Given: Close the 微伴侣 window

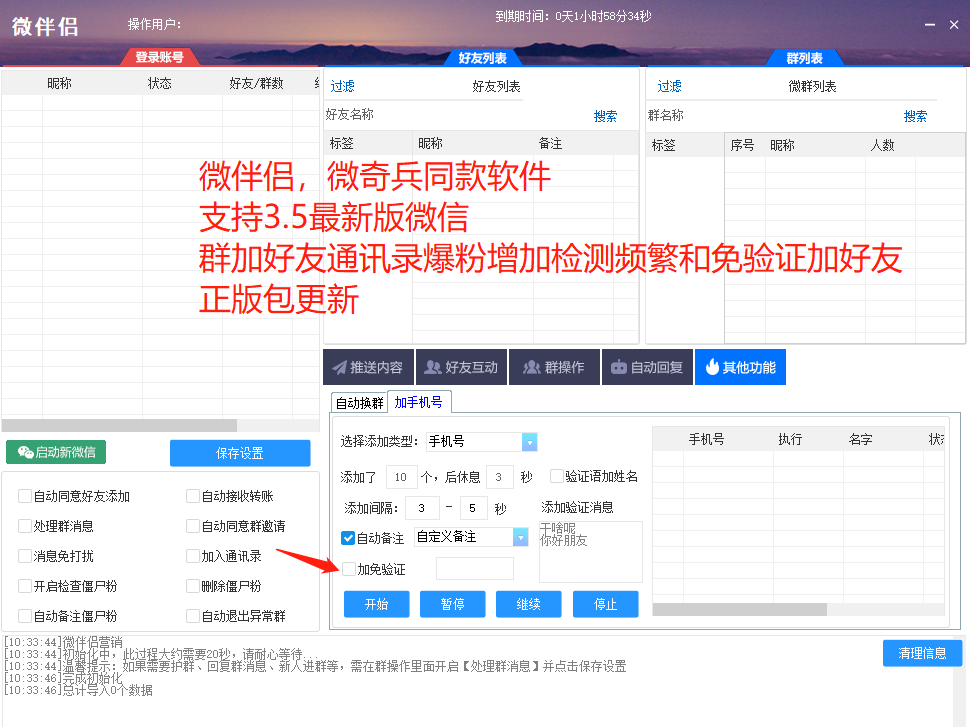Looking at the screenshot, I should point(954,25).
